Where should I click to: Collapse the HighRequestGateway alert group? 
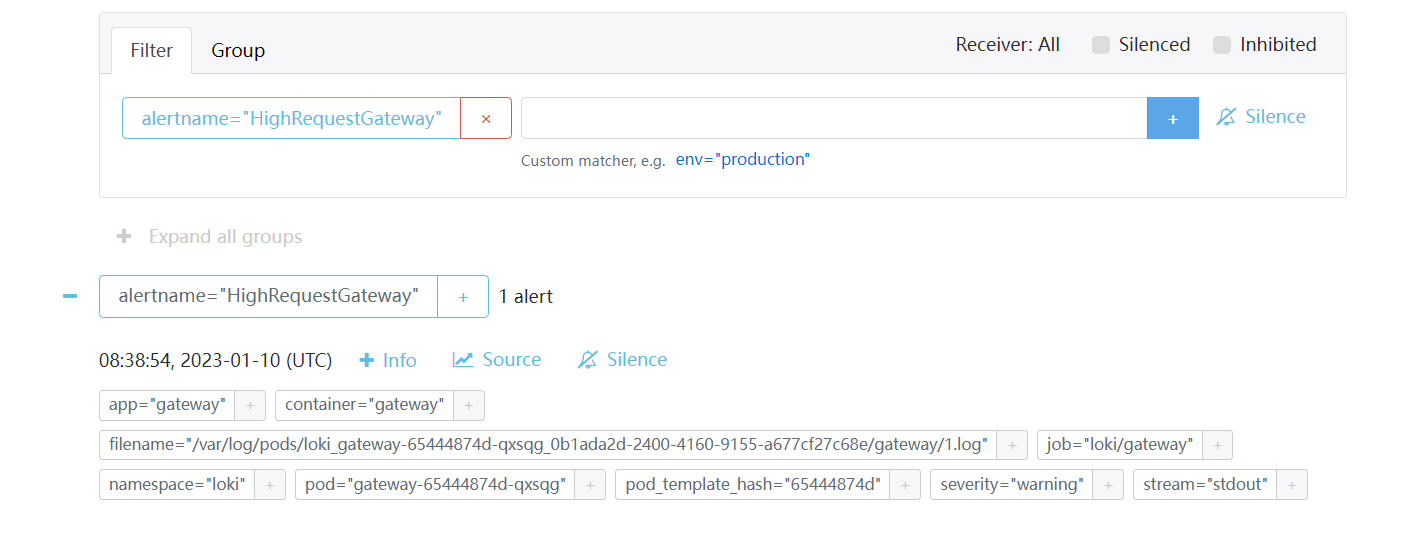[x=70, y=296]
